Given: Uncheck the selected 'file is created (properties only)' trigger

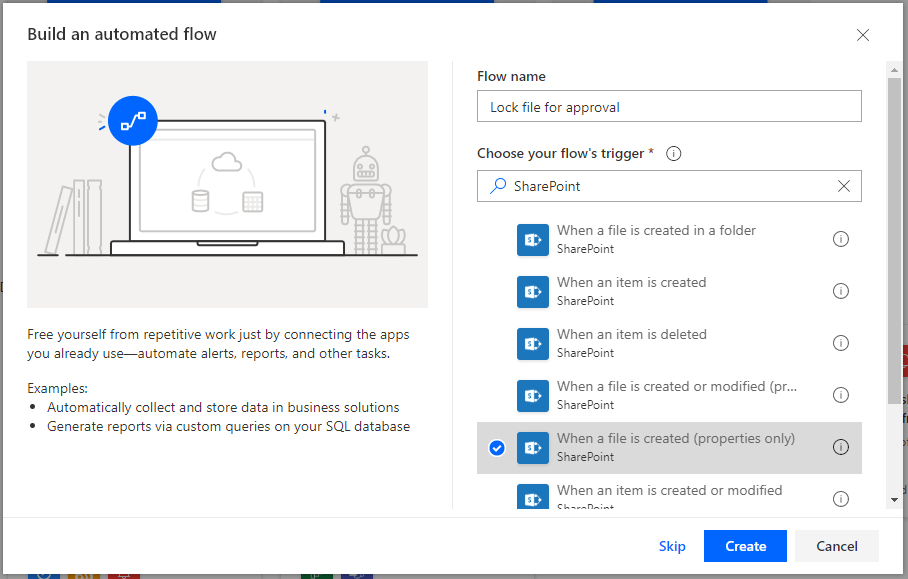Looking at the screenshot, I should pos(497,448).
